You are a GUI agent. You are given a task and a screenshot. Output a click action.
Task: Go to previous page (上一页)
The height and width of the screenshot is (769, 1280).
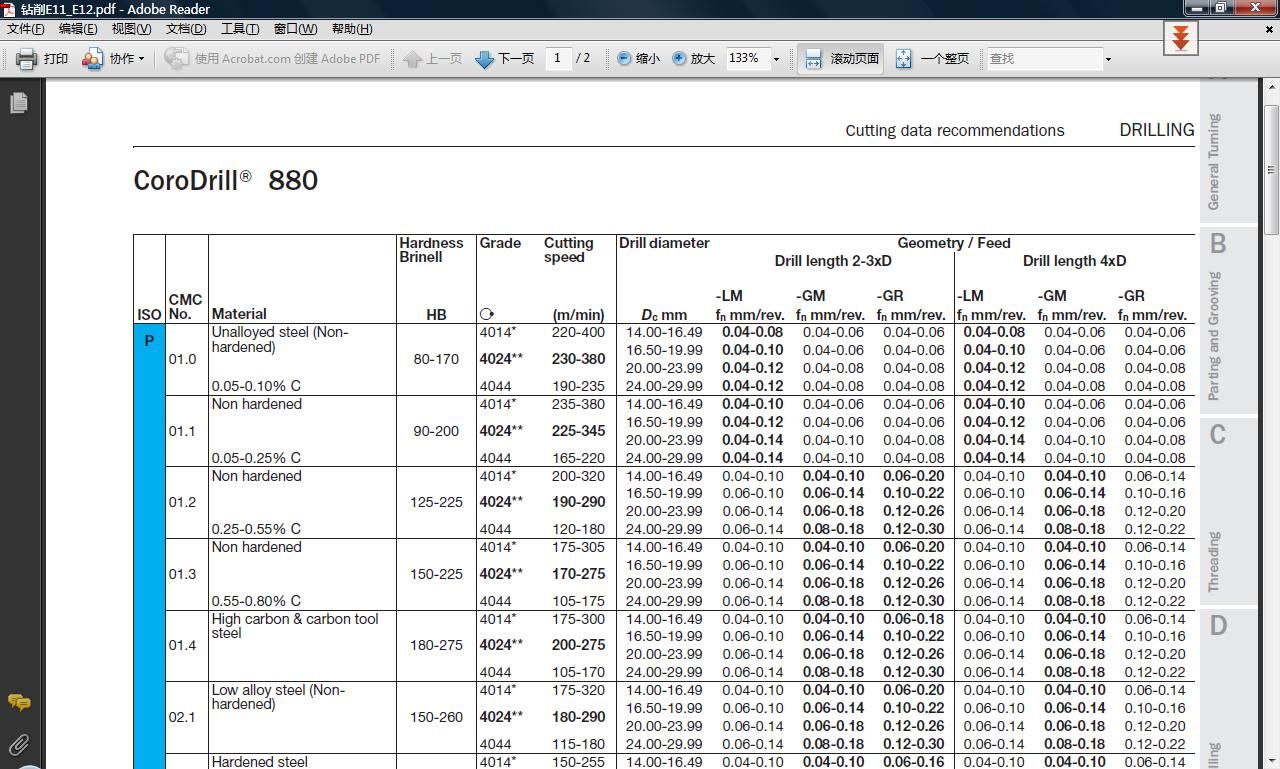(x=432, y=59)
